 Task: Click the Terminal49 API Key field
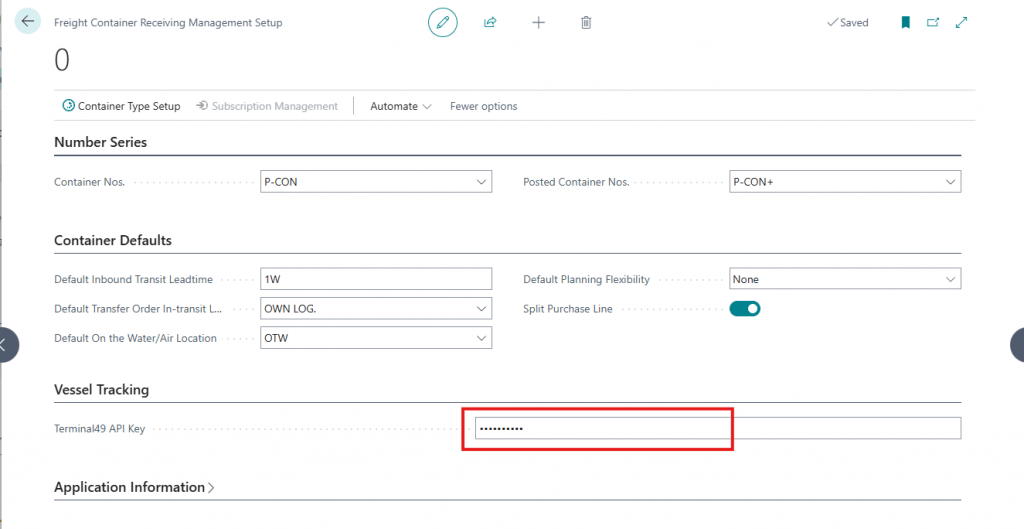(718, 428)
